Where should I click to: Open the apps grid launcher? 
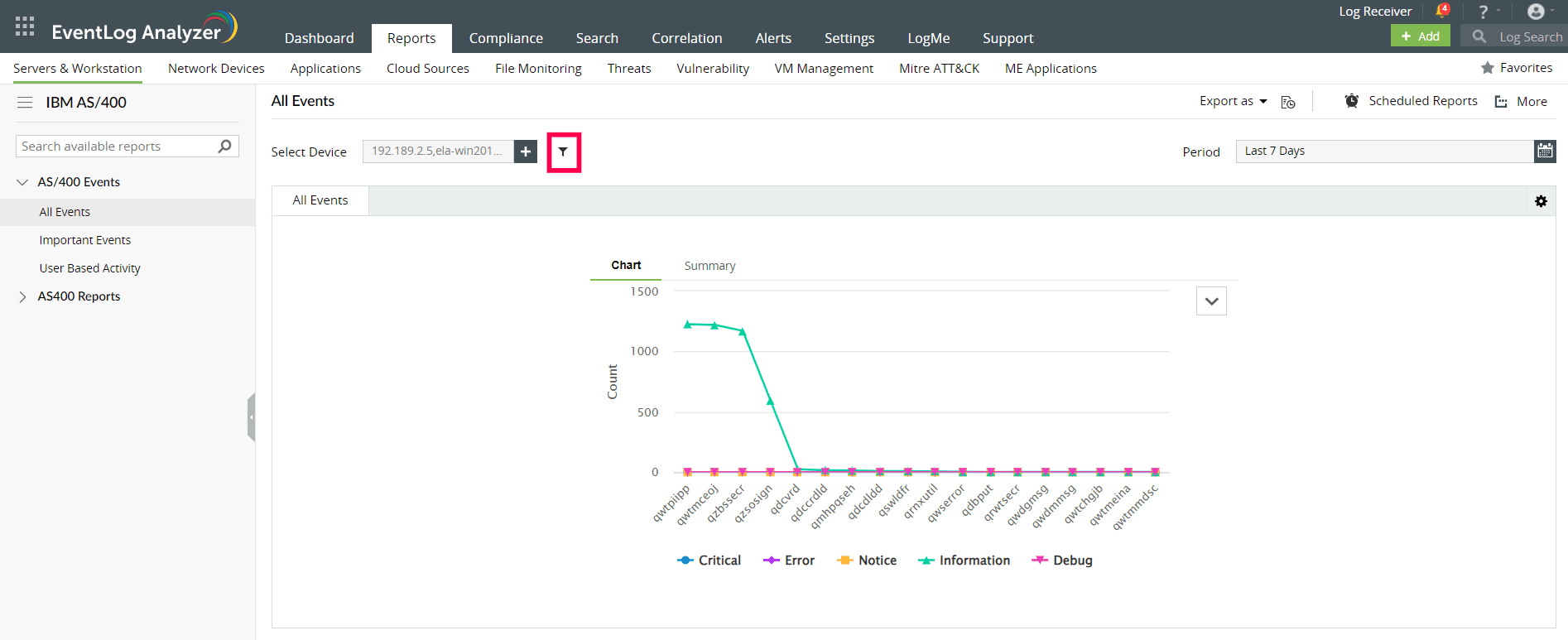coord(25,26)
